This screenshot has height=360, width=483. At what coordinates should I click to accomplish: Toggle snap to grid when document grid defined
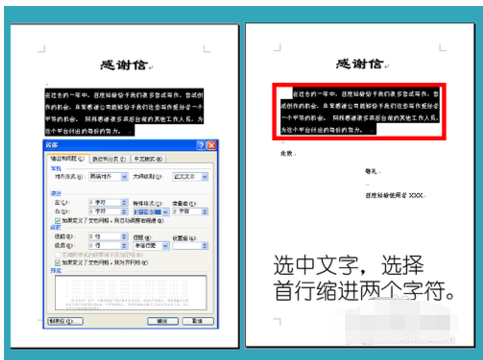[58, 263]
